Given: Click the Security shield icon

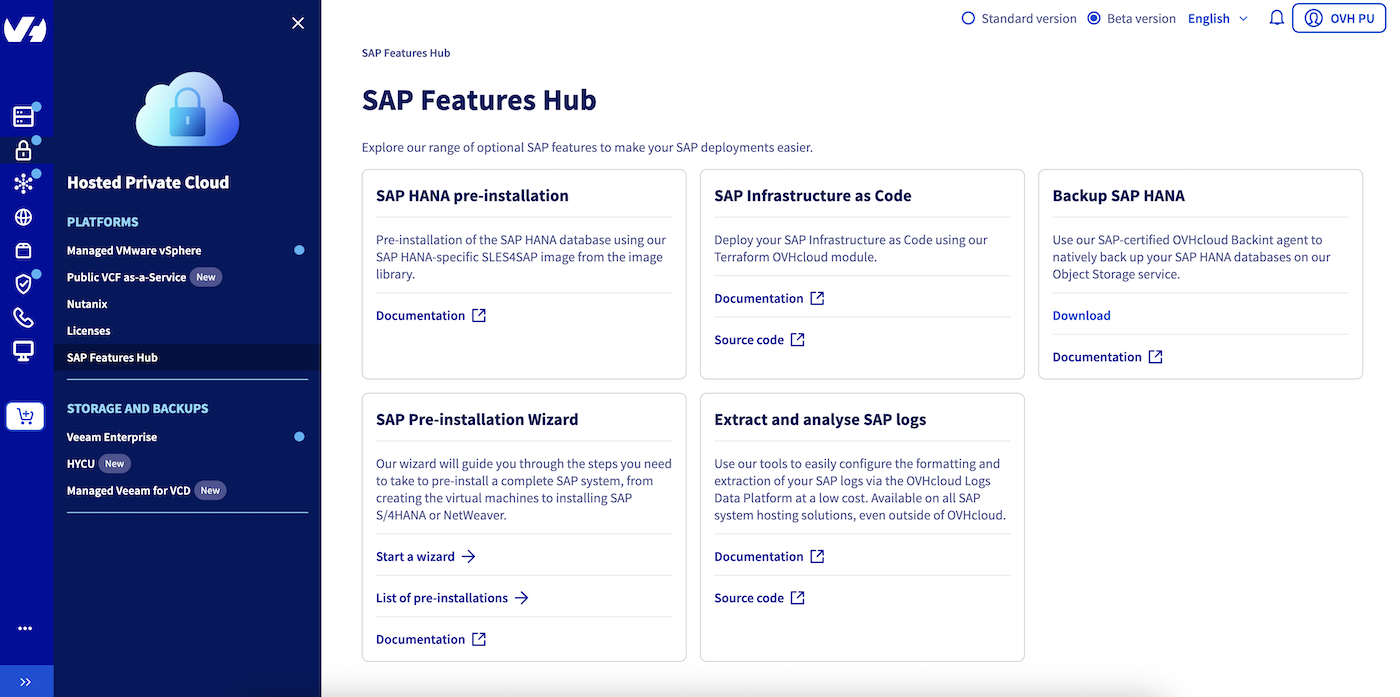Looking at the screenshot, I should click(25, 284).
